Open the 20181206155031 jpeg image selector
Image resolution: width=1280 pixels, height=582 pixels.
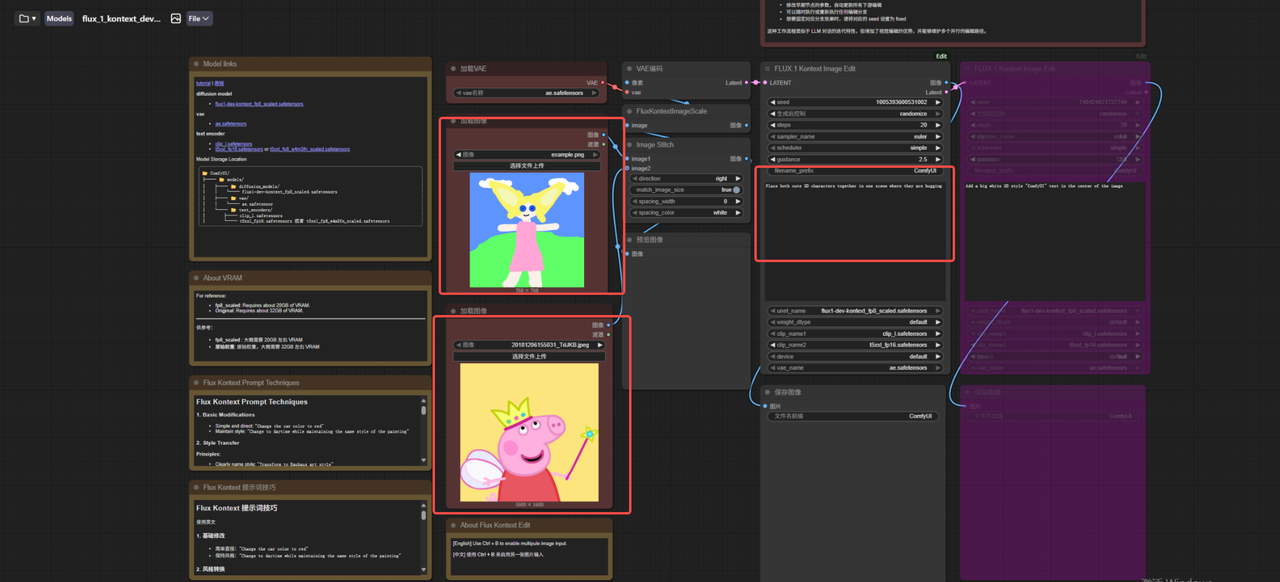[x=528, y=345]
